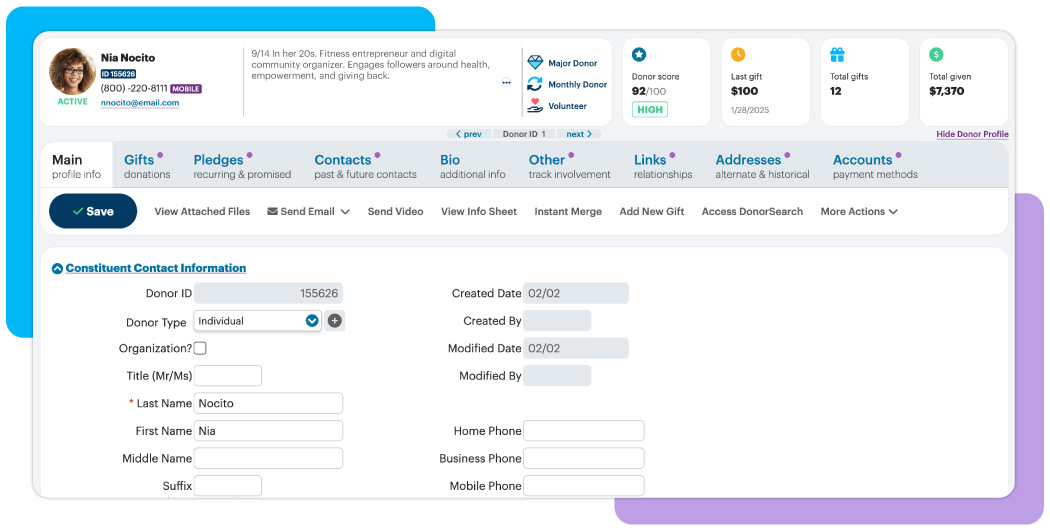Click the Hide Donor Profile link

click(x=972, y=134)
